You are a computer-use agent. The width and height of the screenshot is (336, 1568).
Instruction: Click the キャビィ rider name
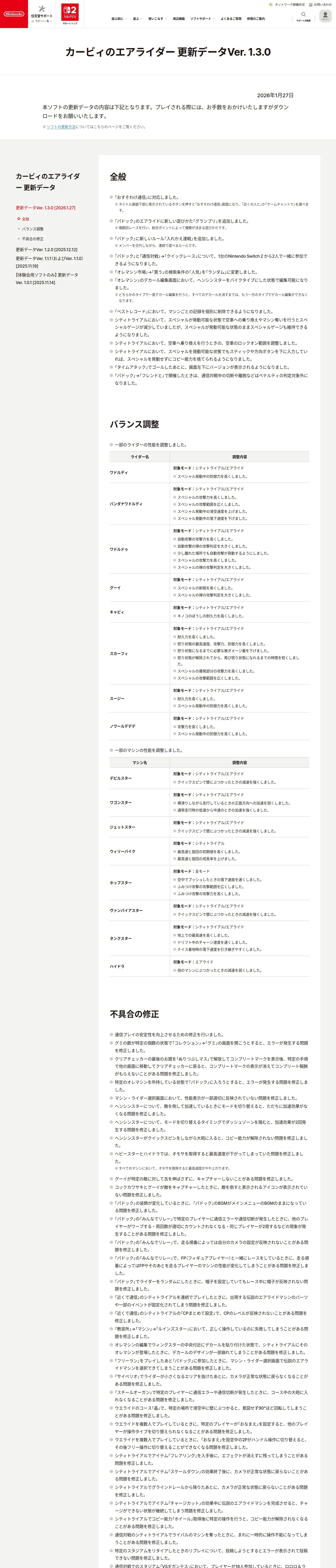pyautogui.click(x=117, y=612)
